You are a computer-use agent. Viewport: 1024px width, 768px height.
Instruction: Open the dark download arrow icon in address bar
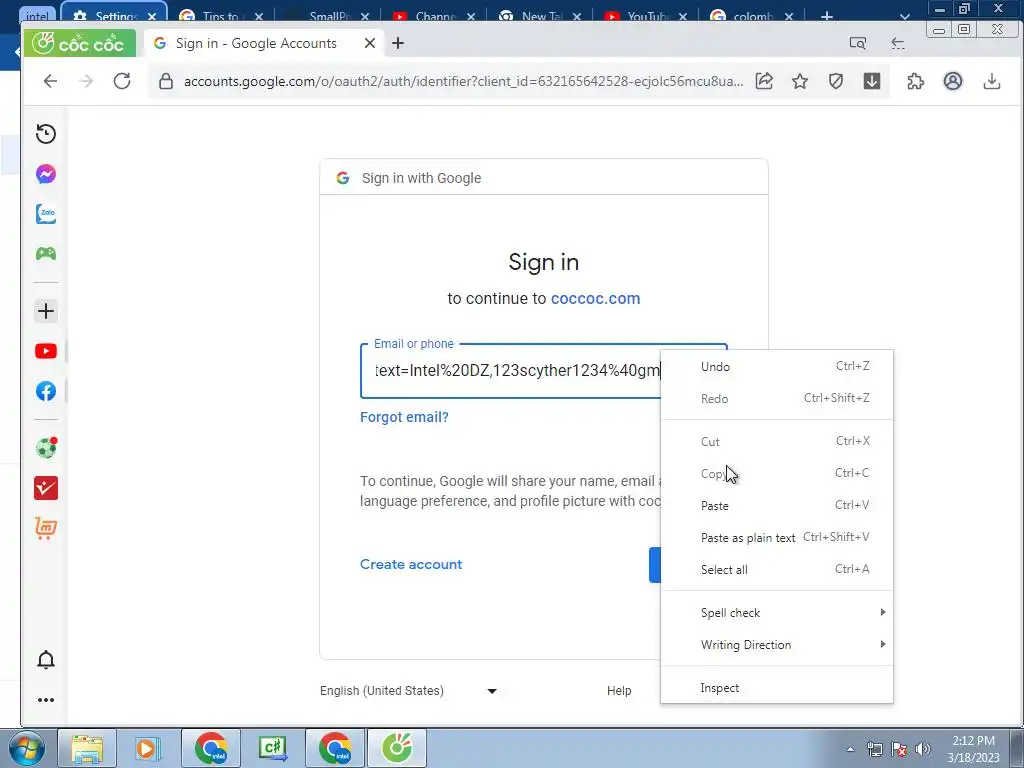point(872,81)
